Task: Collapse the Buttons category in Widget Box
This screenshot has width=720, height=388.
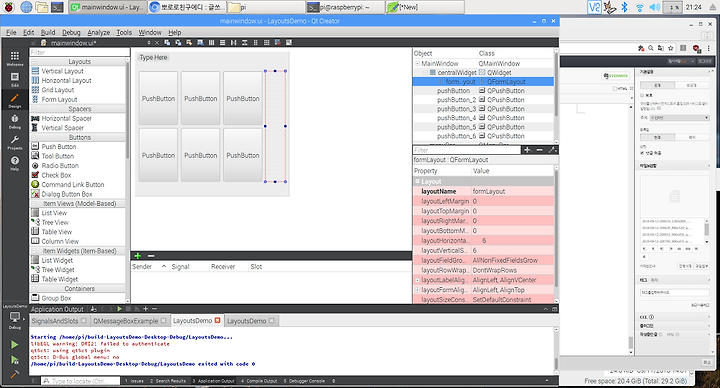Action: [x=34, y=137]
